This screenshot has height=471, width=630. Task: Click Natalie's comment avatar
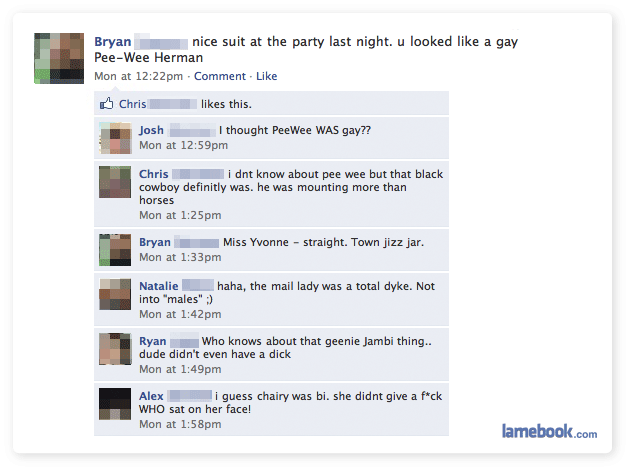tap(115, 294)
